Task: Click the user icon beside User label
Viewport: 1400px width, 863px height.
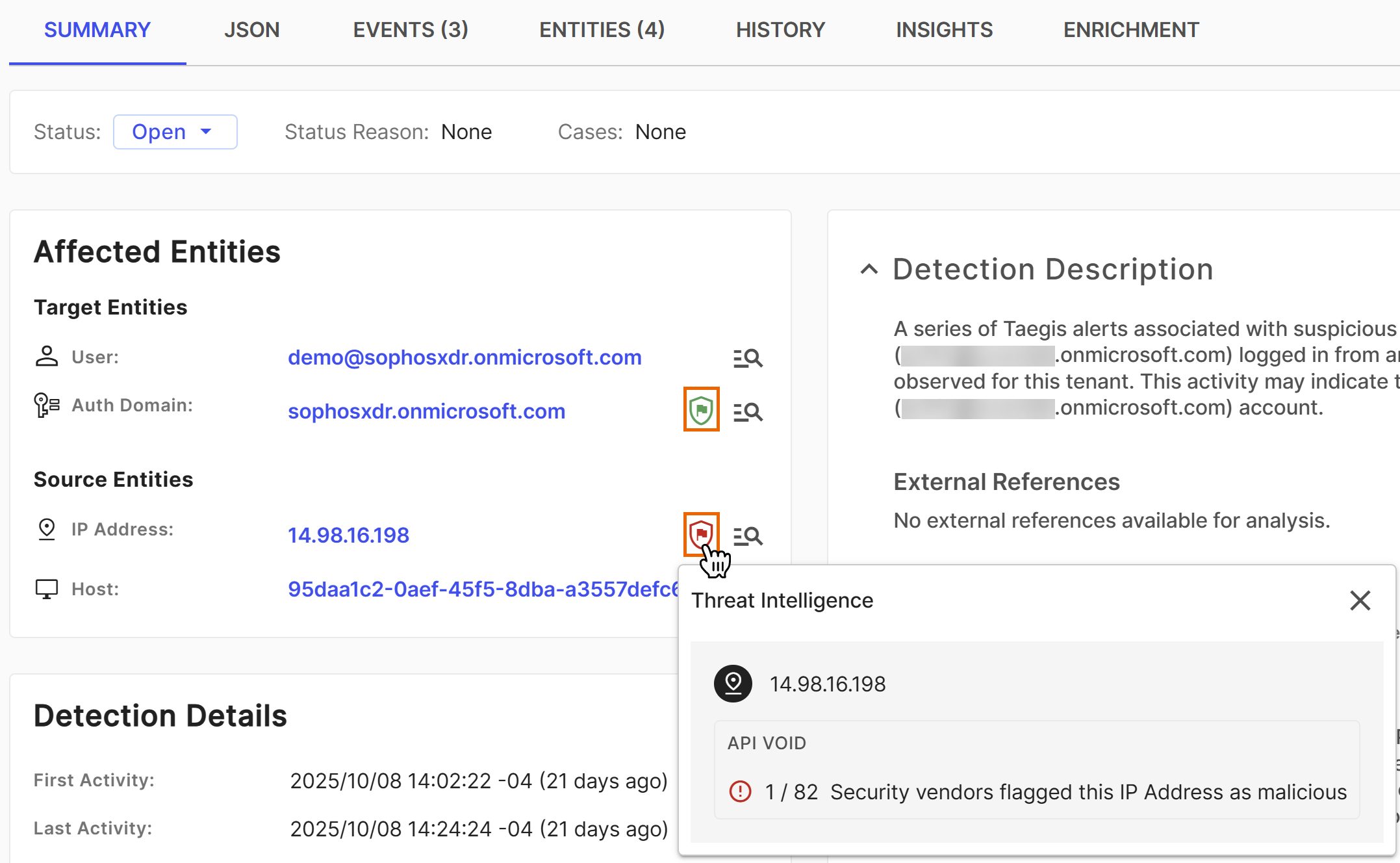Action: click(46, 356)
